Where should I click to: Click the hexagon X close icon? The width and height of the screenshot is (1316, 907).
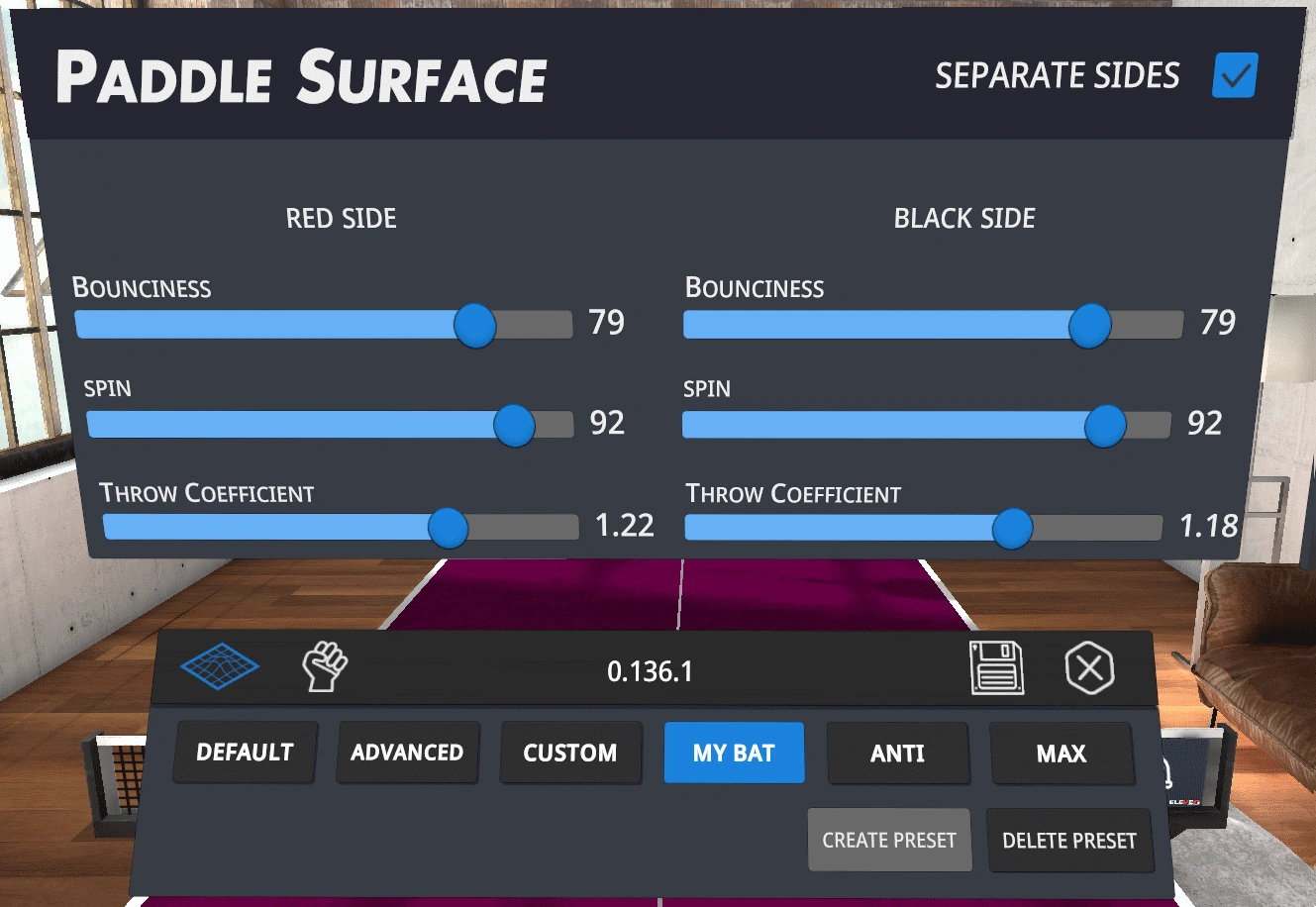[1089, 668]
